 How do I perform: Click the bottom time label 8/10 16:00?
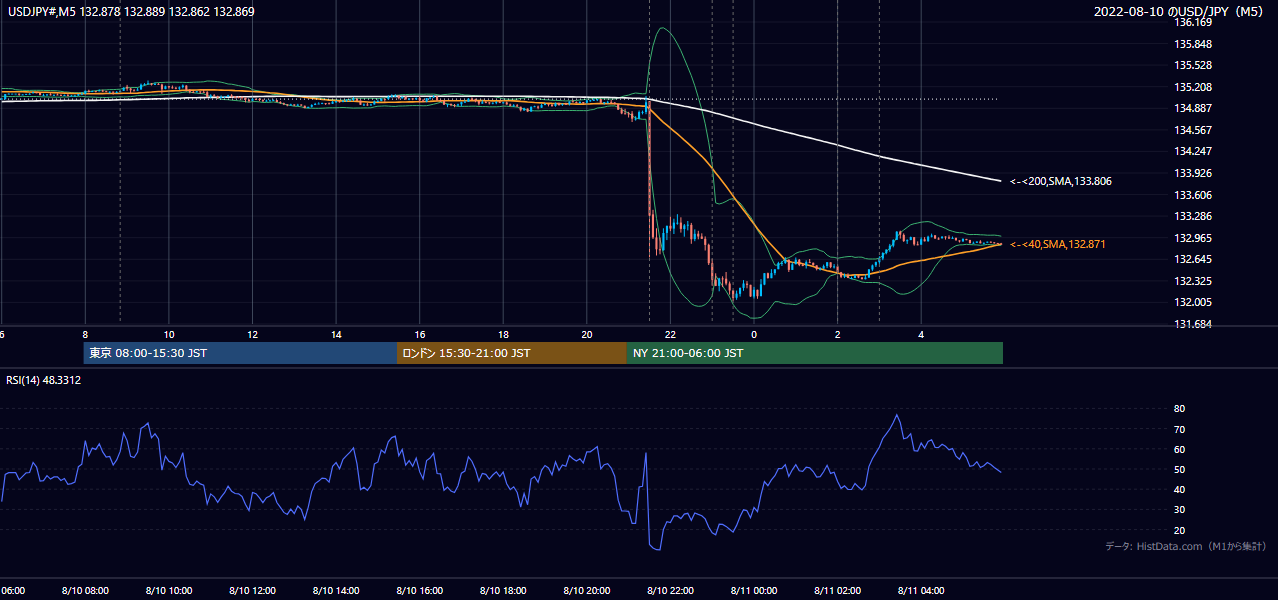point(419,591)
